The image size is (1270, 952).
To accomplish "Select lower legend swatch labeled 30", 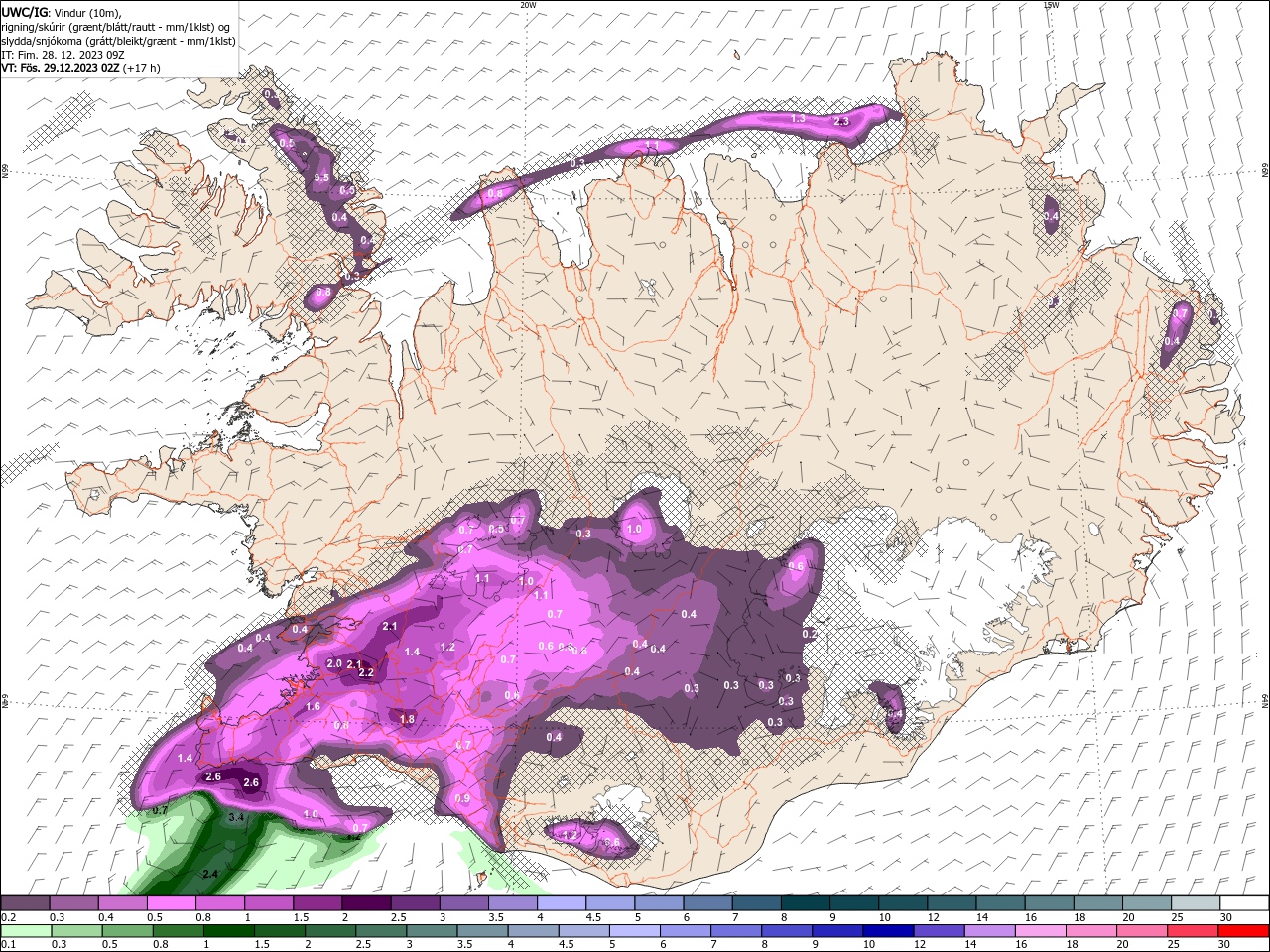I will [1243, 931].
